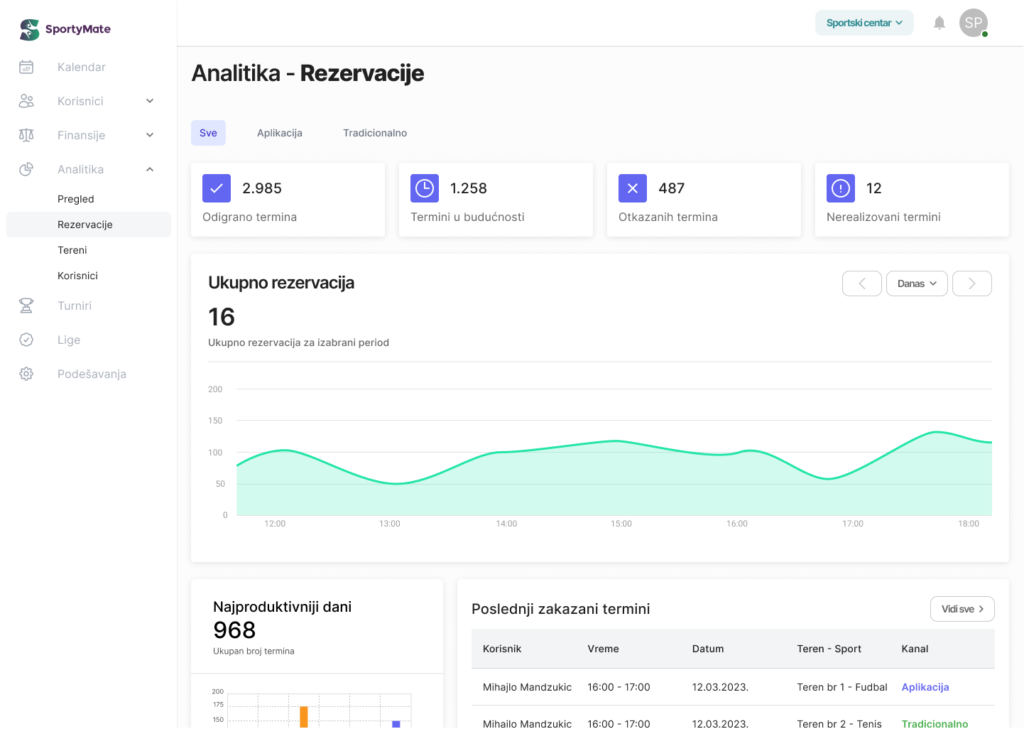Click the Vreme column header
Image resolution: width=1024 pixels, height=729 pixels.
(603, 649)
